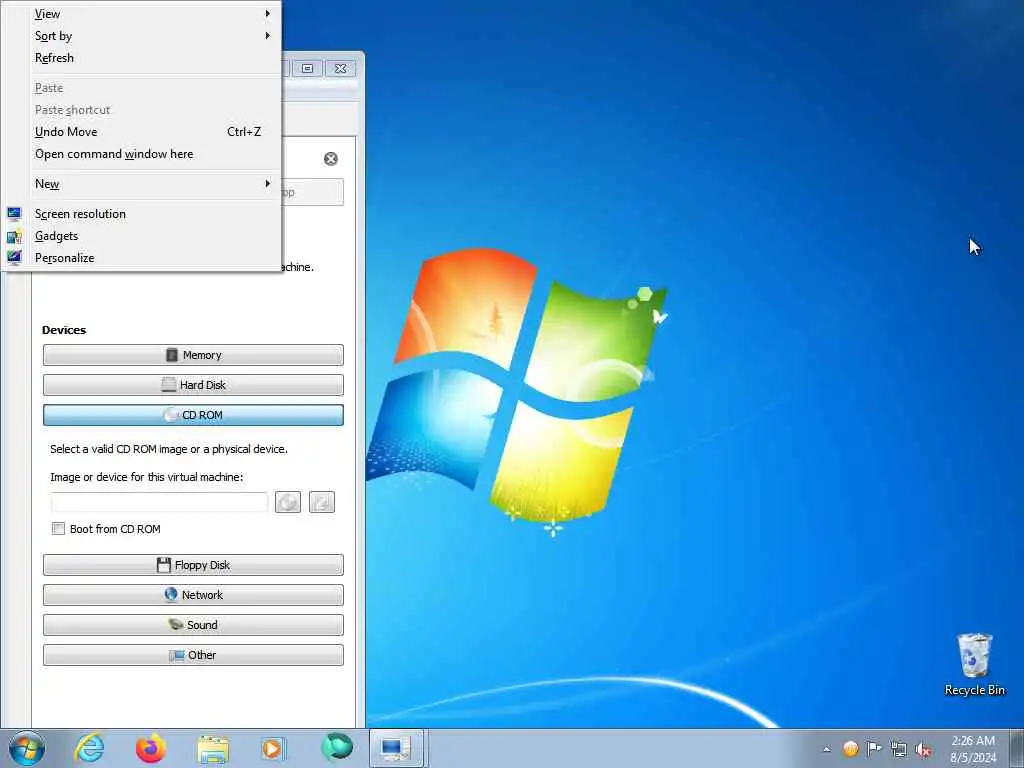The image size is (1024, 768).
Task: Open the Recycle Bin on desktop
Action: coord(974,664)
